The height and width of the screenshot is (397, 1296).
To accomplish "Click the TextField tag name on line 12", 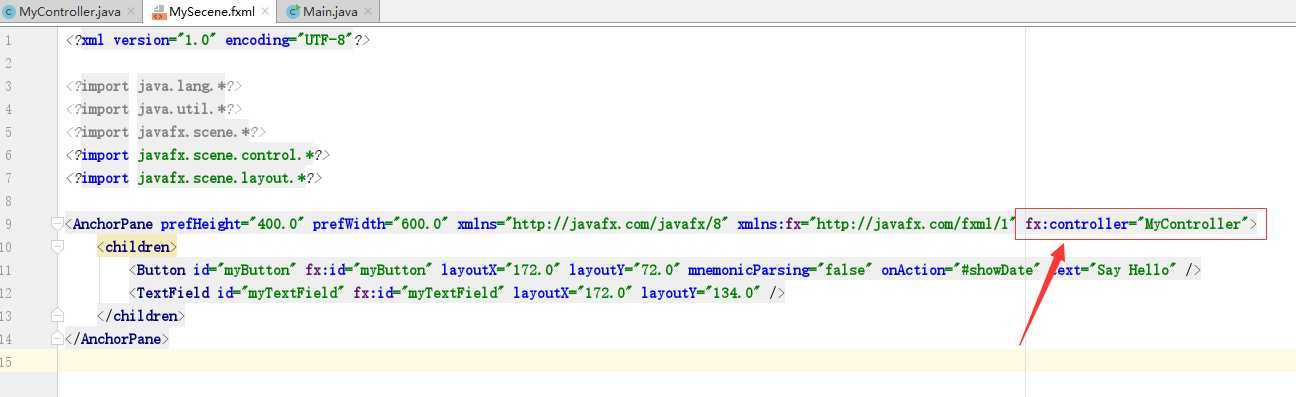I will click(172, 293).
